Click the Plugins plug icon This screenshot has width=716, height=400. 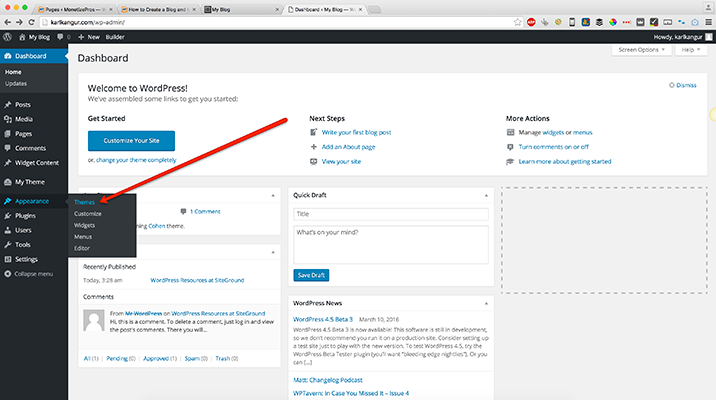point(8,215)
